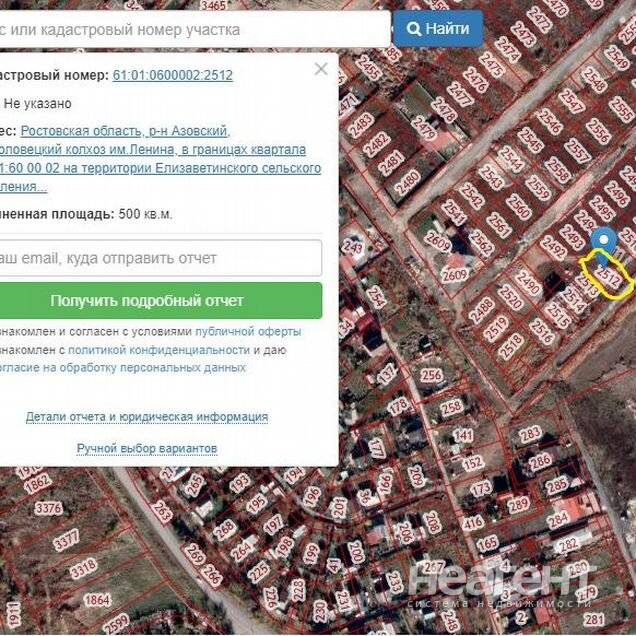Focus the email input for the report
This screenshot has height=636, width=636.
(160, 258)
